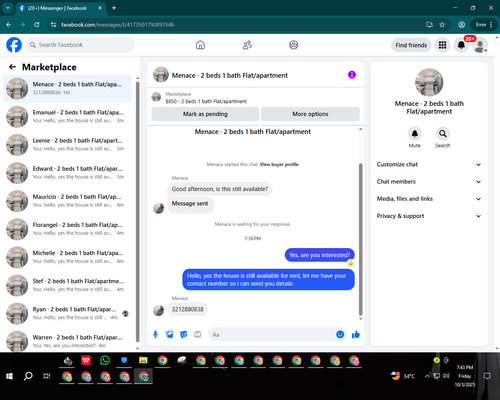Send a thumbs-up like

pos(356,334)
